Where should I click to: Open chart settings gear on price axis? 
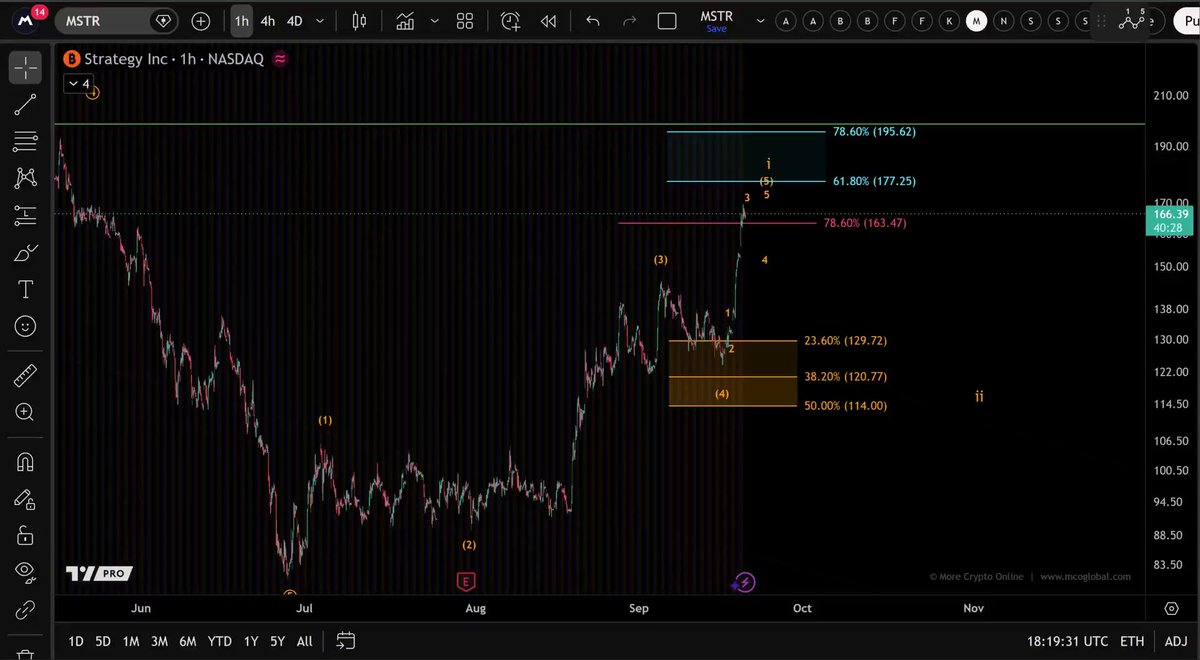pyautogui.click(x=1171, y=608)
